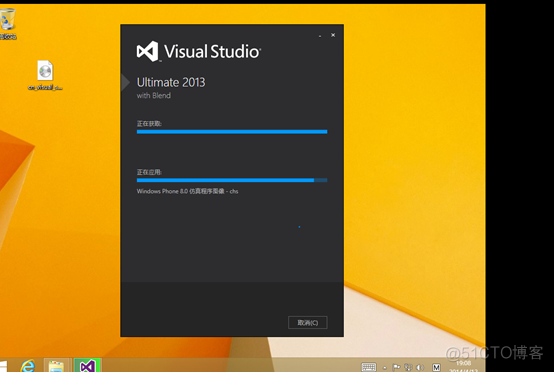Open Internet Explorer from the taskbar
554x372 pixels.
(x=28, y=366)
